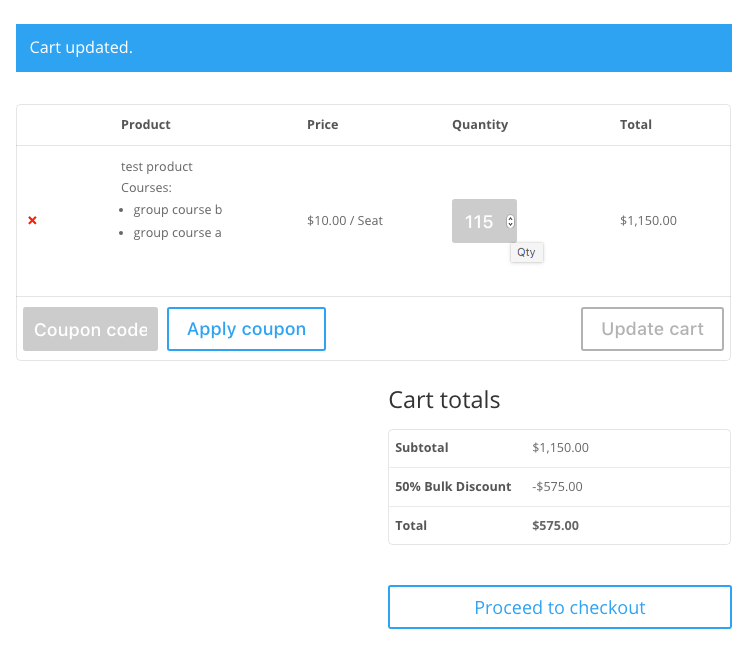Click the 'test product' name
The width and height of the screenshot is (751, 652).
[x=157, y=167]
